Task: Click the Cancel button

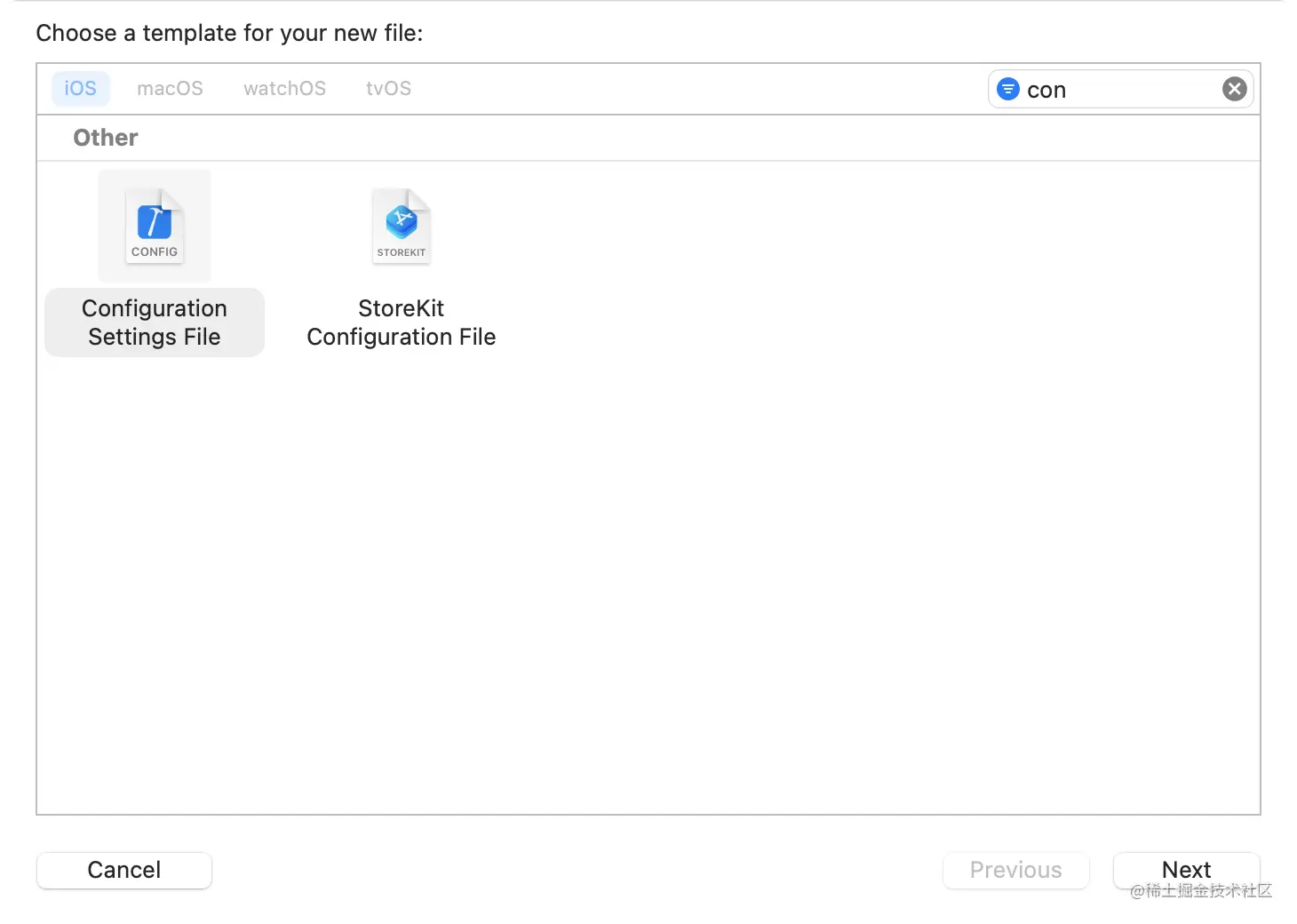Action: coord(124,870)
